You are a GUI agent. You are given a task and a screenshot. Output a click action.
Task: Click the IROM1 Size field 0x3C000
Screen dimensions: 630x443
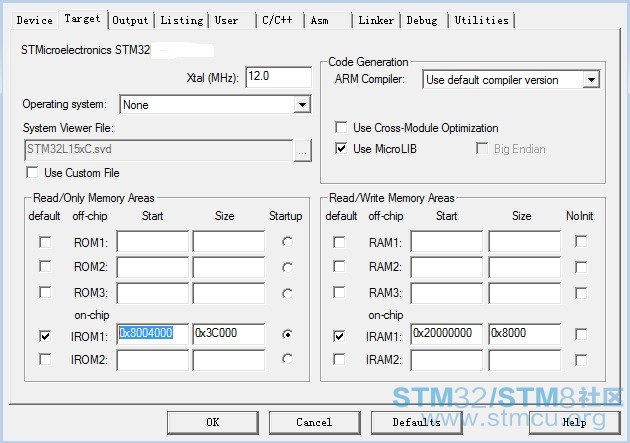[x=229, y=334]
